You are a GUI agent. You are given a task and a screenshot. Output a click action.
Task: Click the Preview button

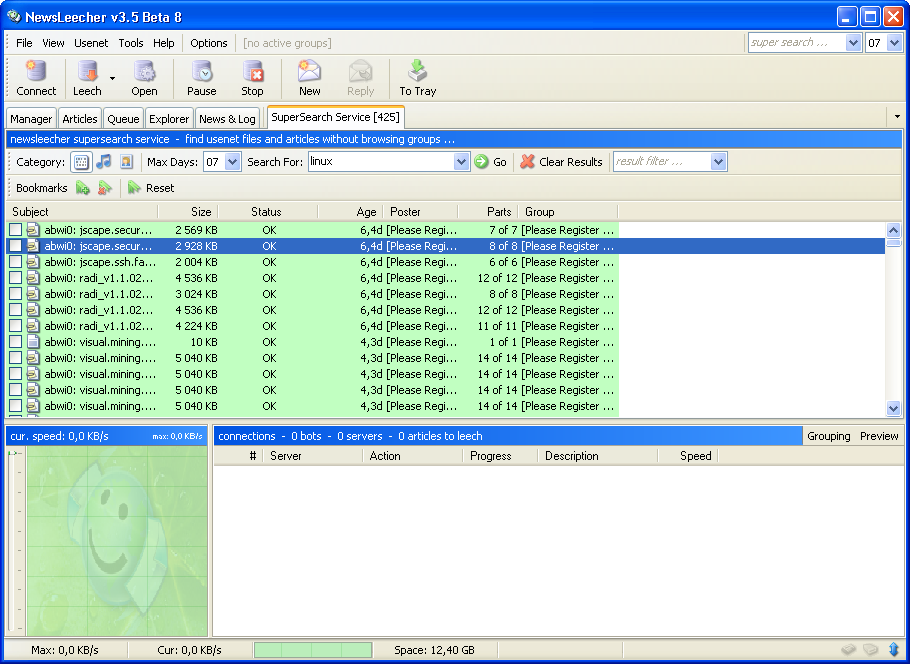[x=879, y=436]
